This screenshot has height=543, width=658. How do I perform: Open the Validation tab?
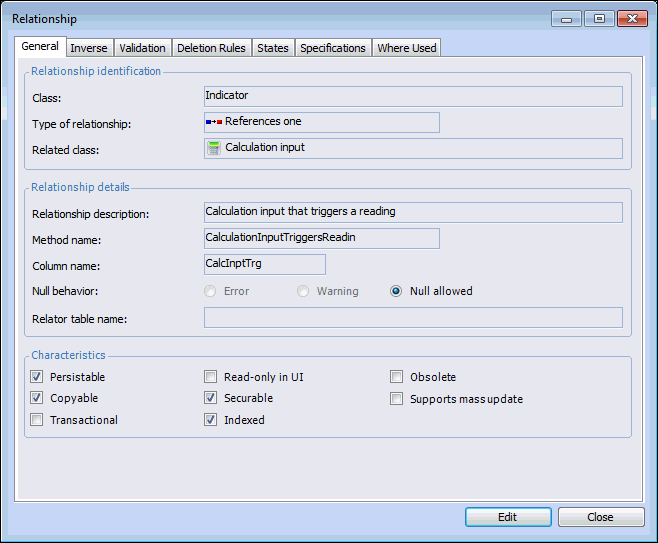click(142, 48)
